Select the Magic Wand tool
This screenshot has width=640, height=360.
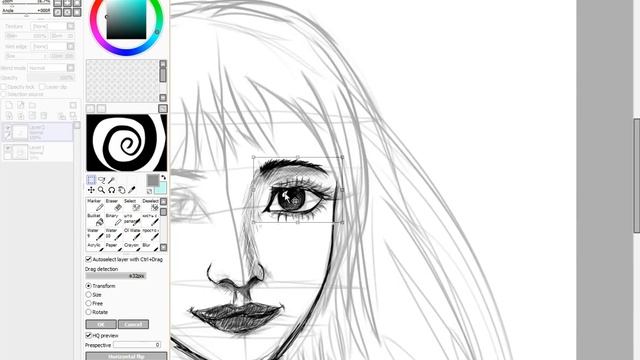click(111, 180)
